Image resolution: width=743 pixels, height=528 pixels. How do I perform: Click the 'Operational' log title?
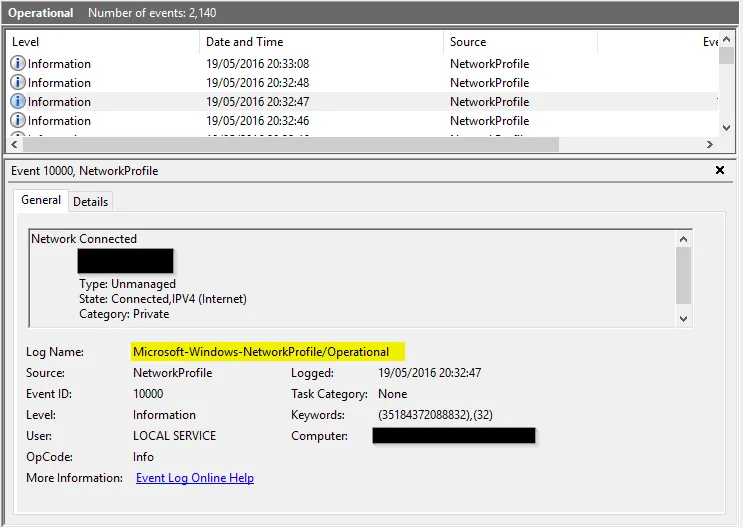tap(41, 13)
